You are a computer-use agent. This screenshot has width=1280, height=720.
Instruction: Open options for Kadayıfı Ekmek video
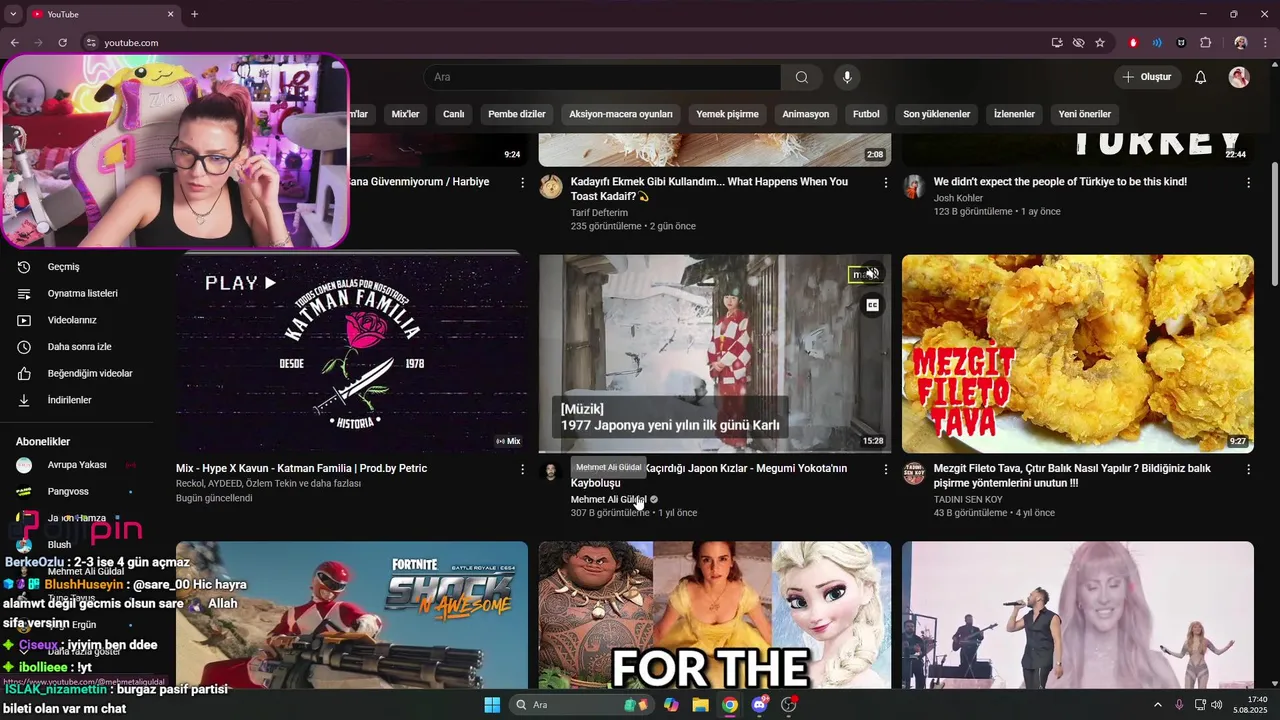point(885,183)
